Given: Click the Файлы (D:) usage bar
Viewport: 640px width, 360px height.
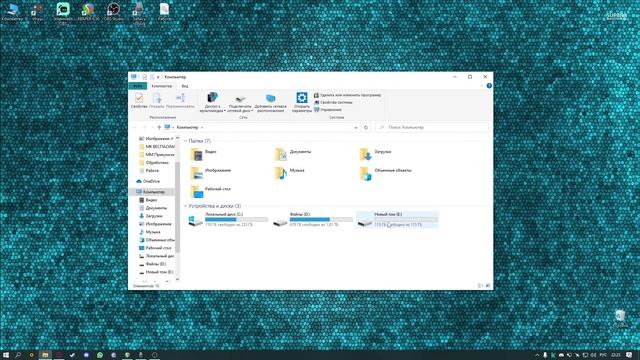Looking at the screenshot, I should coord(321,220).
